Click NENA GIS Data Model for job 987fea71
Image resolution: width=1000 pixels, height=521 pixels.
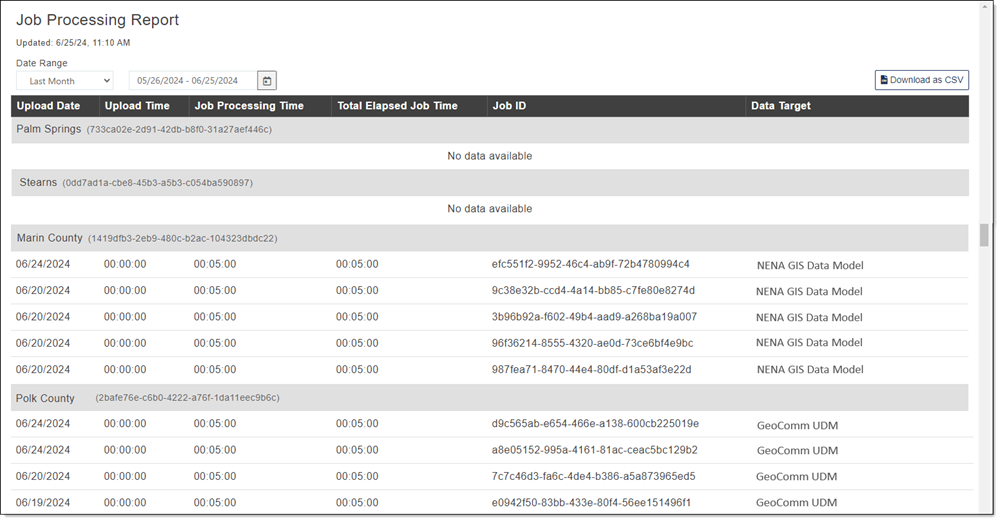click(810, 369)
